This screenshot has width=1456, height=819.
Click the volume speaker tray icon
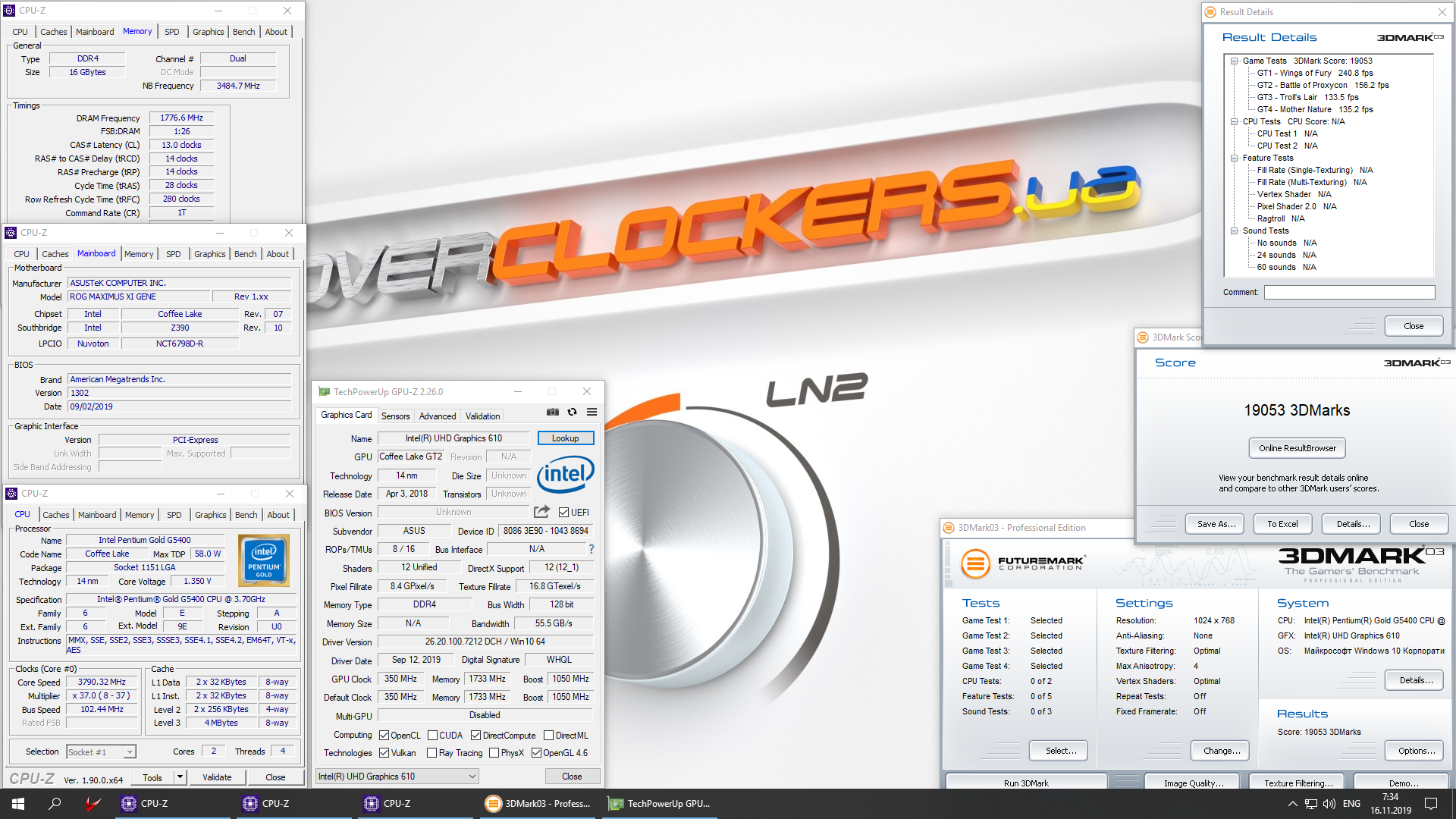(1329, 804)
